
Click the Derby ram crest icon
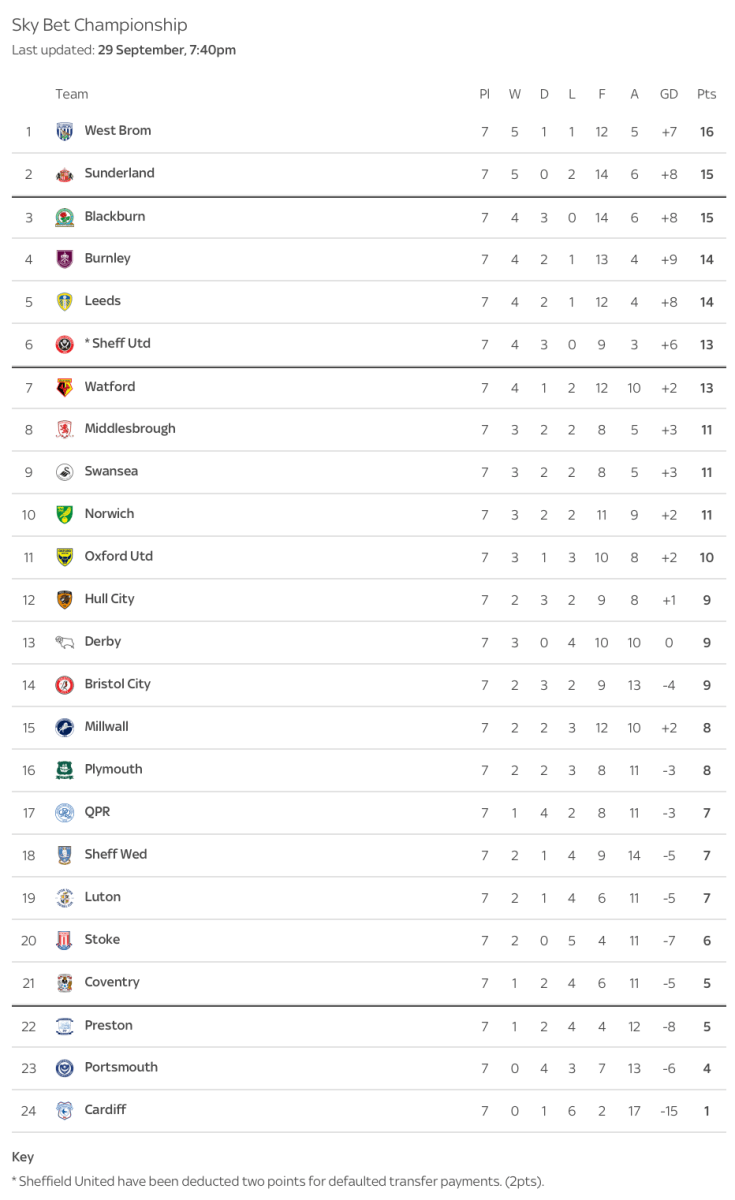tap(64, 642)
